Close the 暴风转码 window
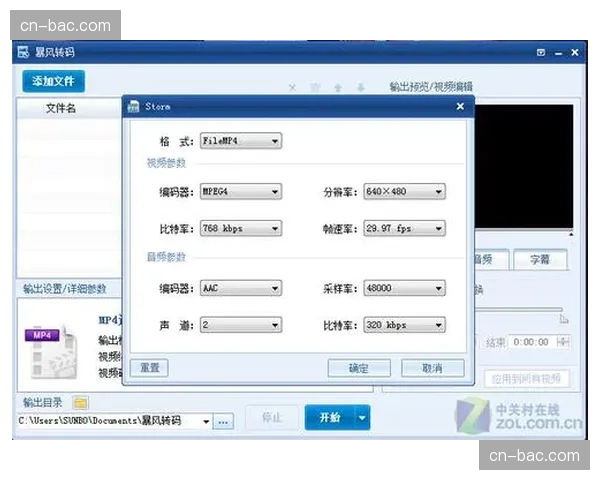The width and height of the screenshot is (600, 480). coord(575,52)
